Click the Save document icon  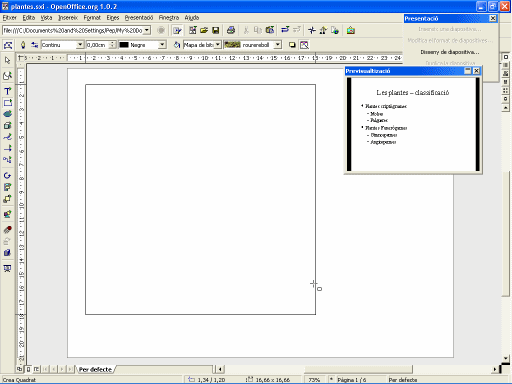point(216,30)
